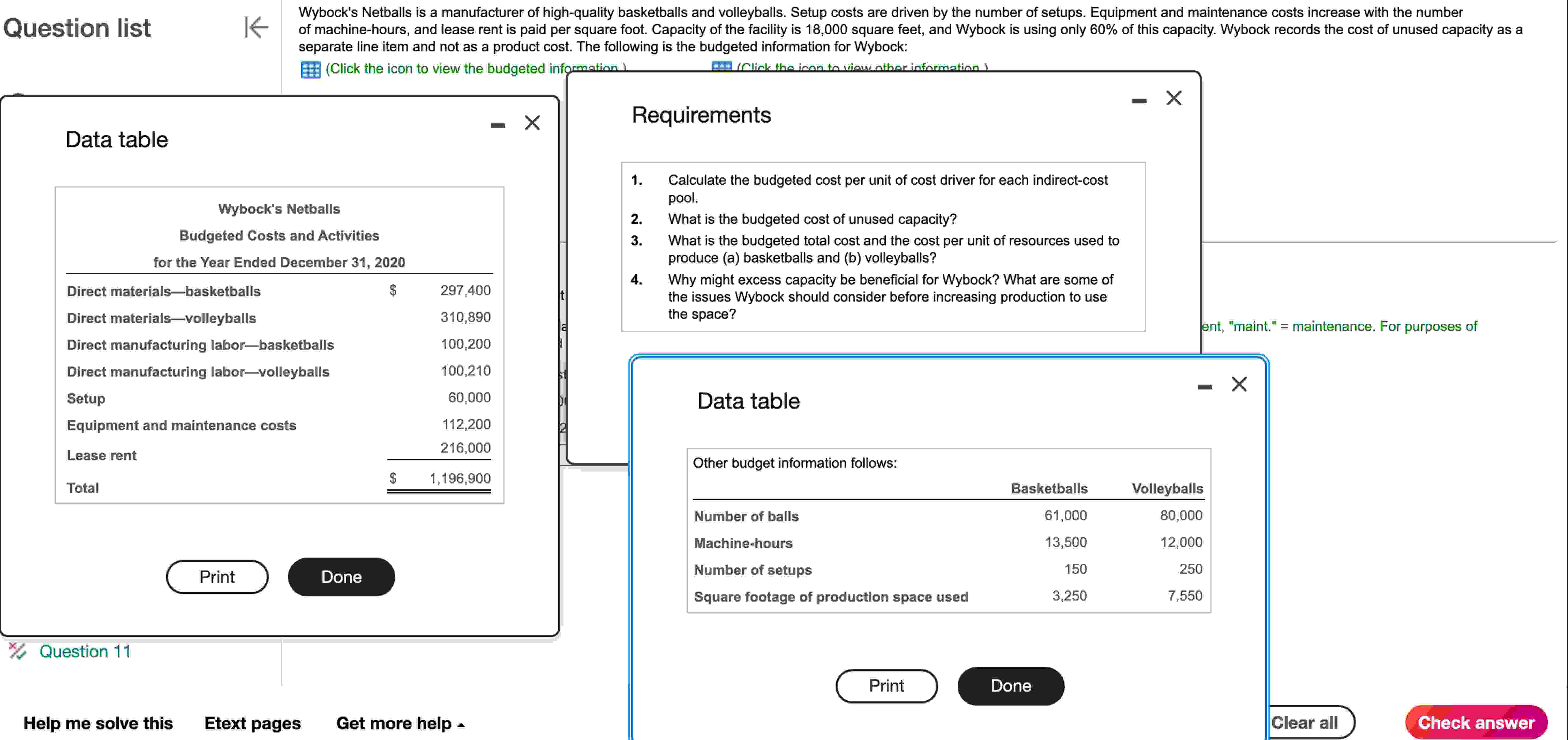
Task: Print the budgeted costs data table
Action: coord(217,577)
